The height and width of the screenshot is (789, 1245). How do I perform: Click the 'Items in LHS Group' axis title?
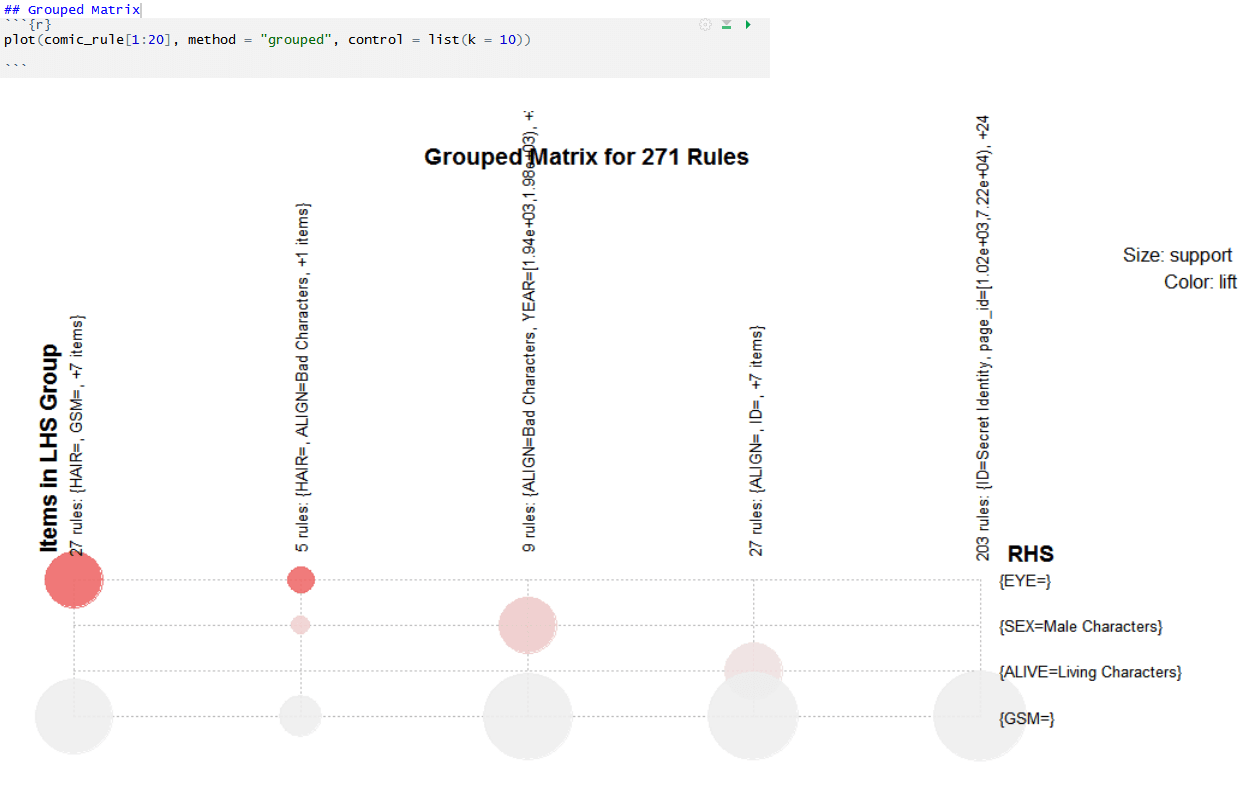pos(49,448)
